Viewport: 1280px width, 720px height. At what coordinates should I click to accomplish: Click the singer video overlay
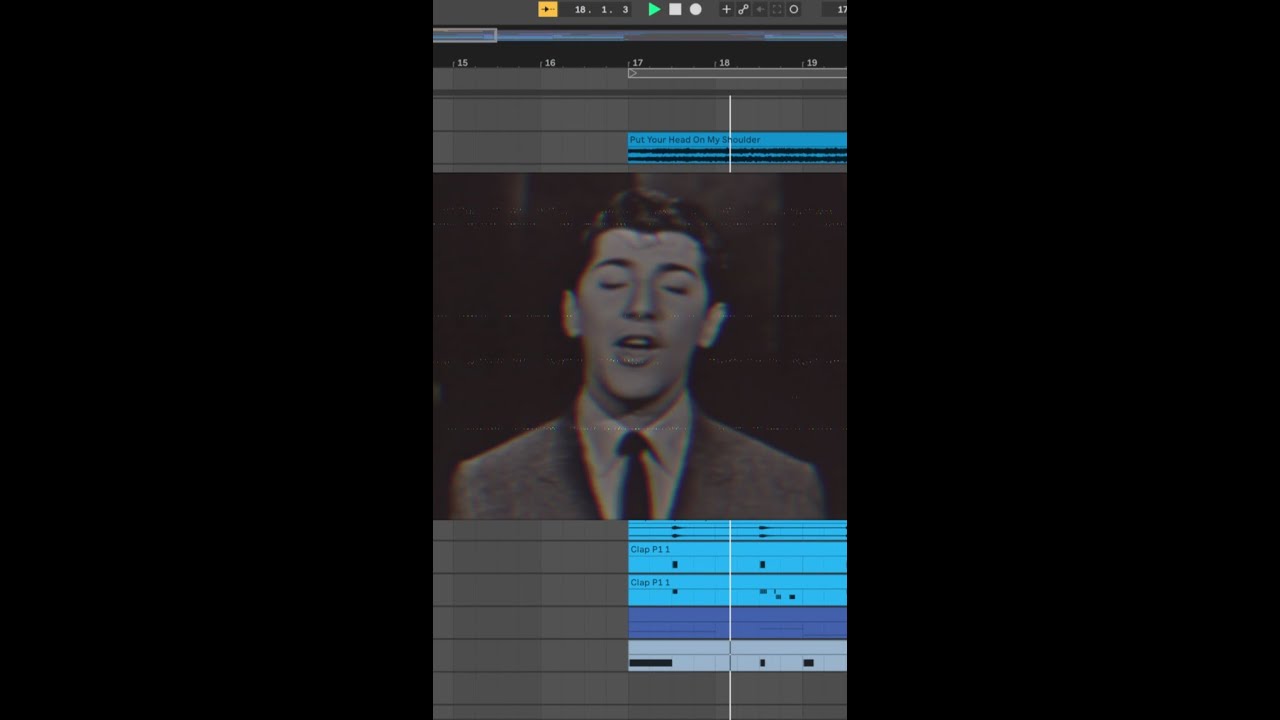tap(640, 346)
